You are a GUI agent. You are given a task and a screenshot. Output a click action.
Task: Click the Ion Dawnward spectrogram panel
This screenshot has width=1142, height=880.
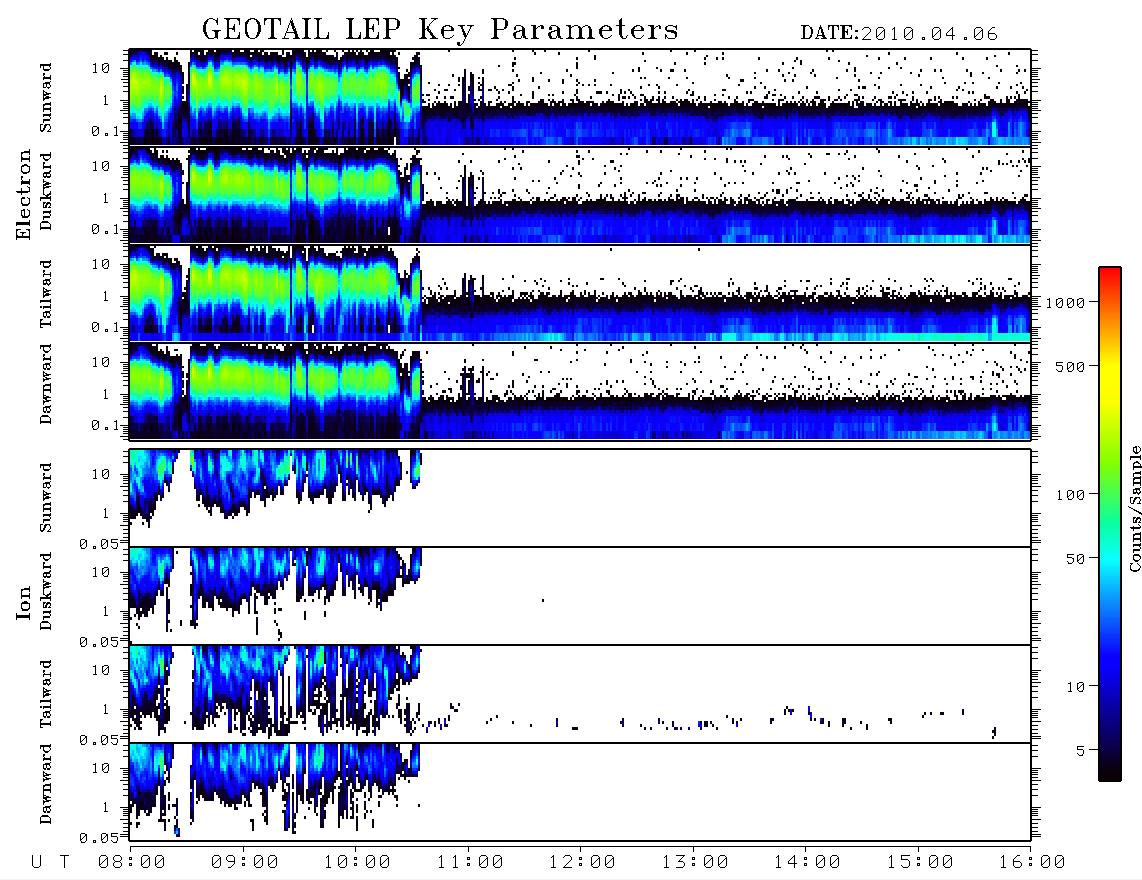580,792
